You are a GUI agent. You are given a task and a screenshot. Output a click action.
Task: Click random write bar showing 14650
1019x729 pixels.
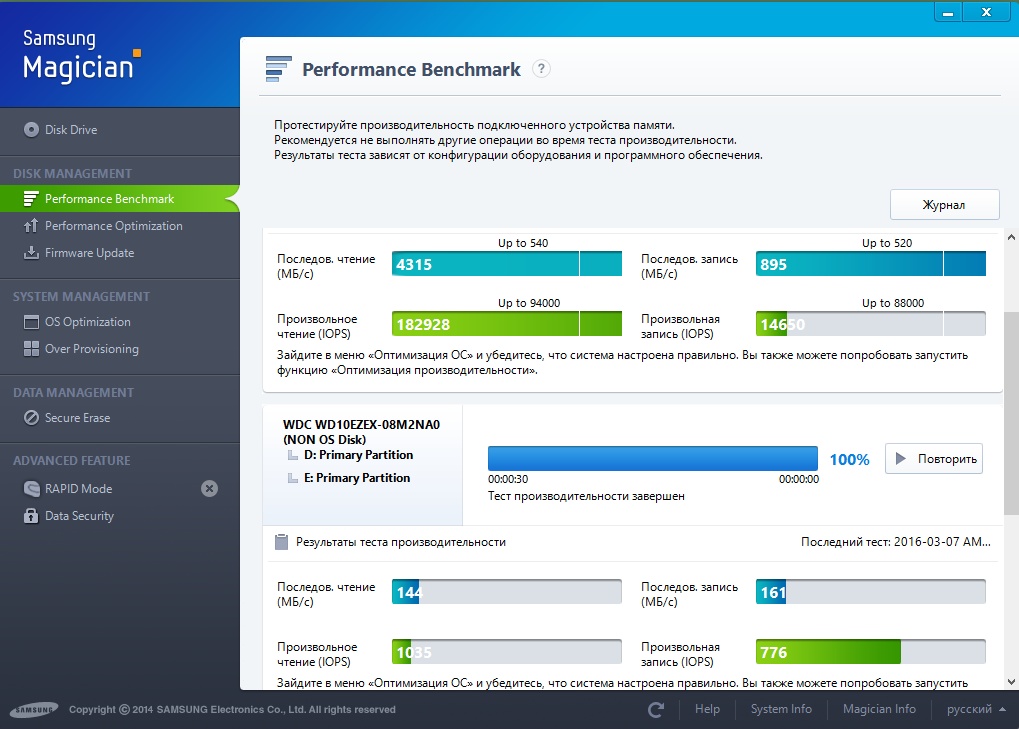[871, 324]
